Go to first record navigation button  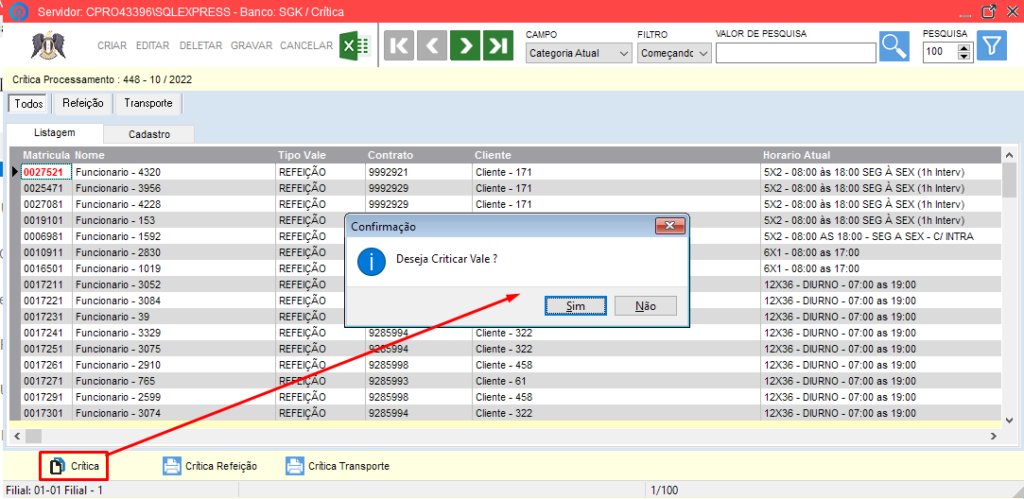pyautogui.click(x=399, y=46)
